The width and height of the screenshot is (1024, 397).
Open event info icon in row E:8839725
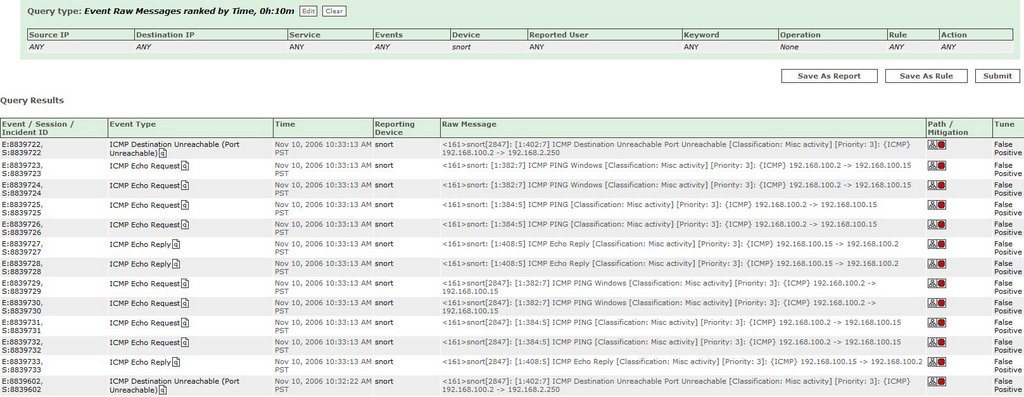tap(185, 205)
